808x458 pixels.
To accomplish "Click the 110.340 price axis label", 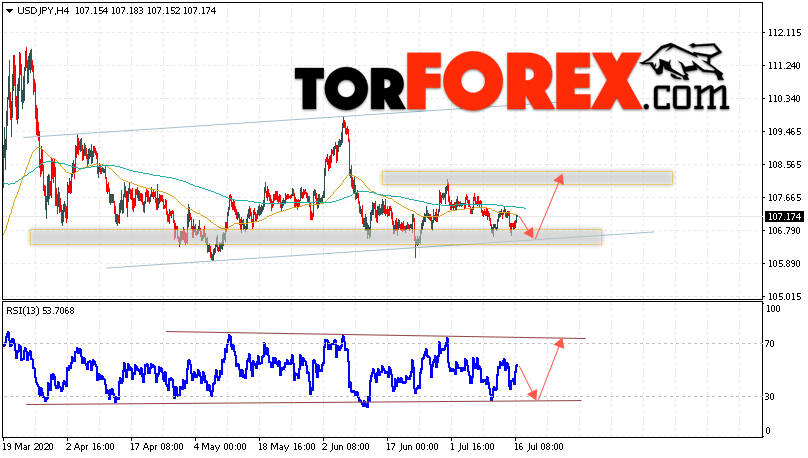I will coord(784,99).
